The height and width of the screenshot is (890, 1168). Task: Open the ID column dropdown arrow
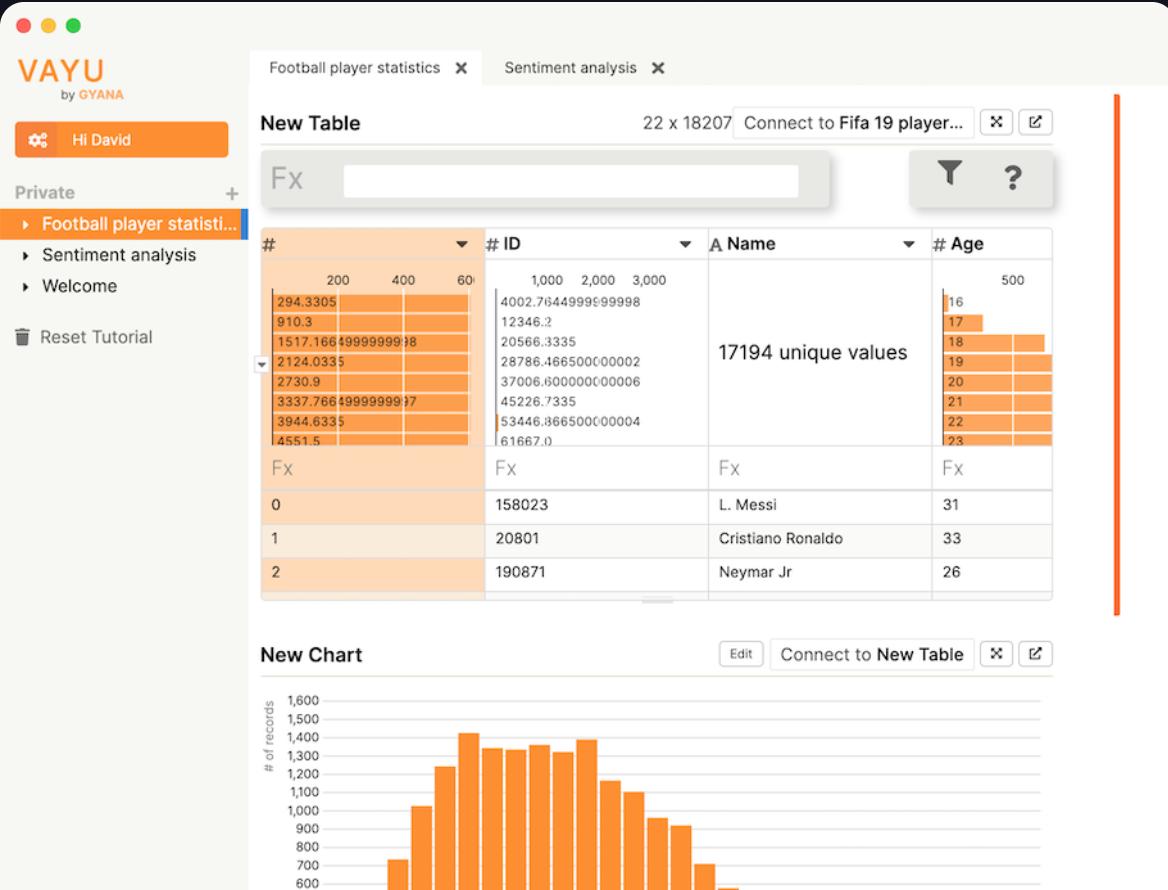coord(685,244)
